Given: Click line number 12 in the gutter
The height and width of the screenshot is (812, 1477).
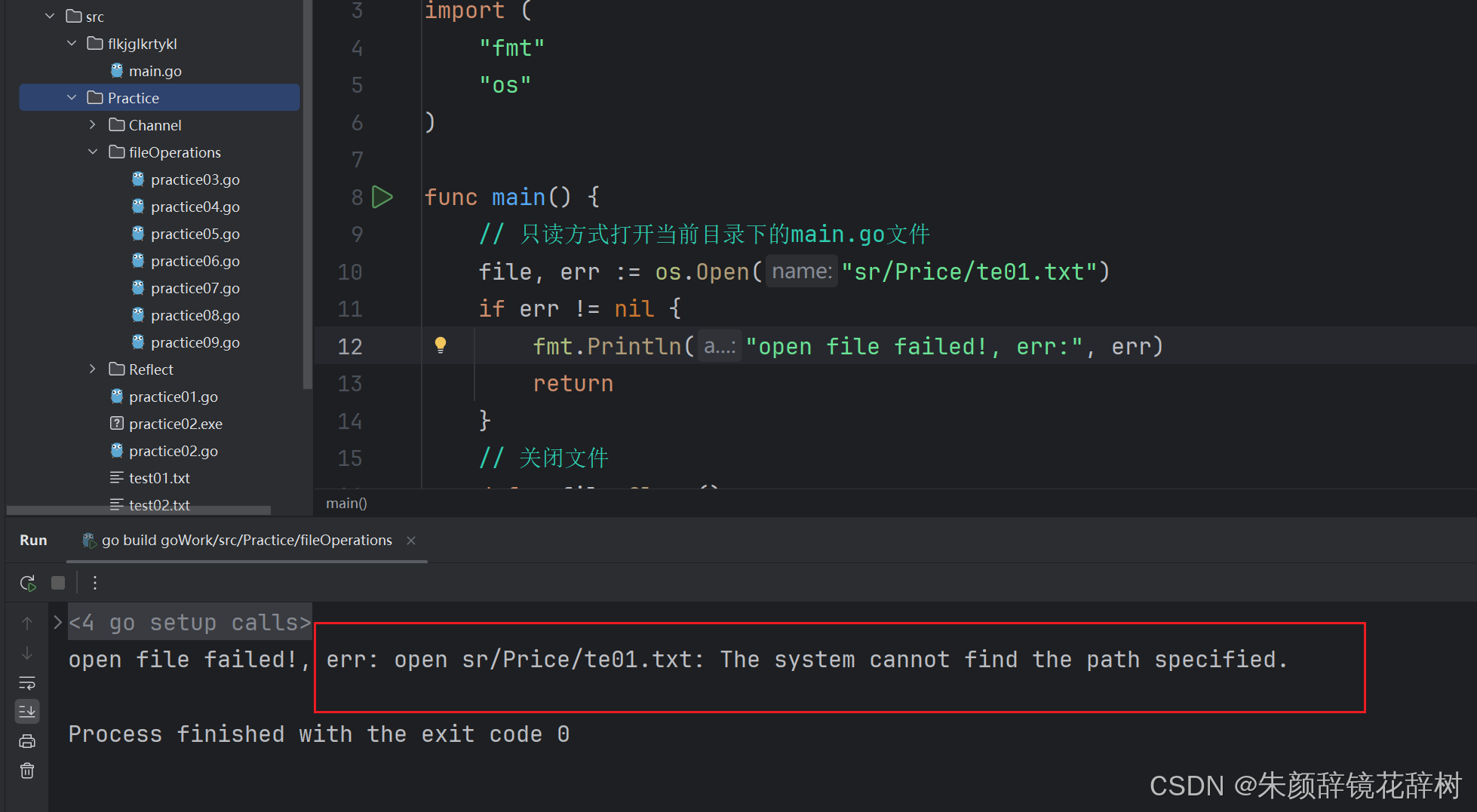Looking at the screenshot, I should pos(350,346).
